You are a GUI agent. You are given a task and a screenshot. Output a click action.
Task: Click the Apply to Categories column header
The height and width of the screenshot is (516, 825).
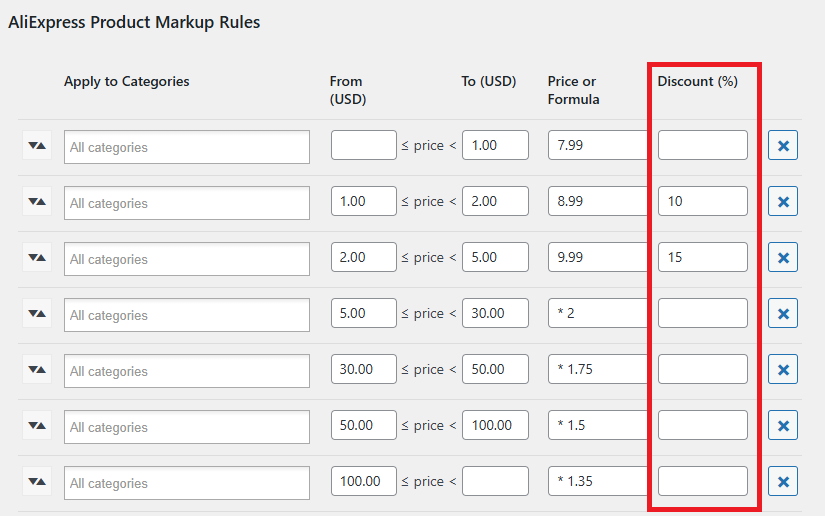127,82
